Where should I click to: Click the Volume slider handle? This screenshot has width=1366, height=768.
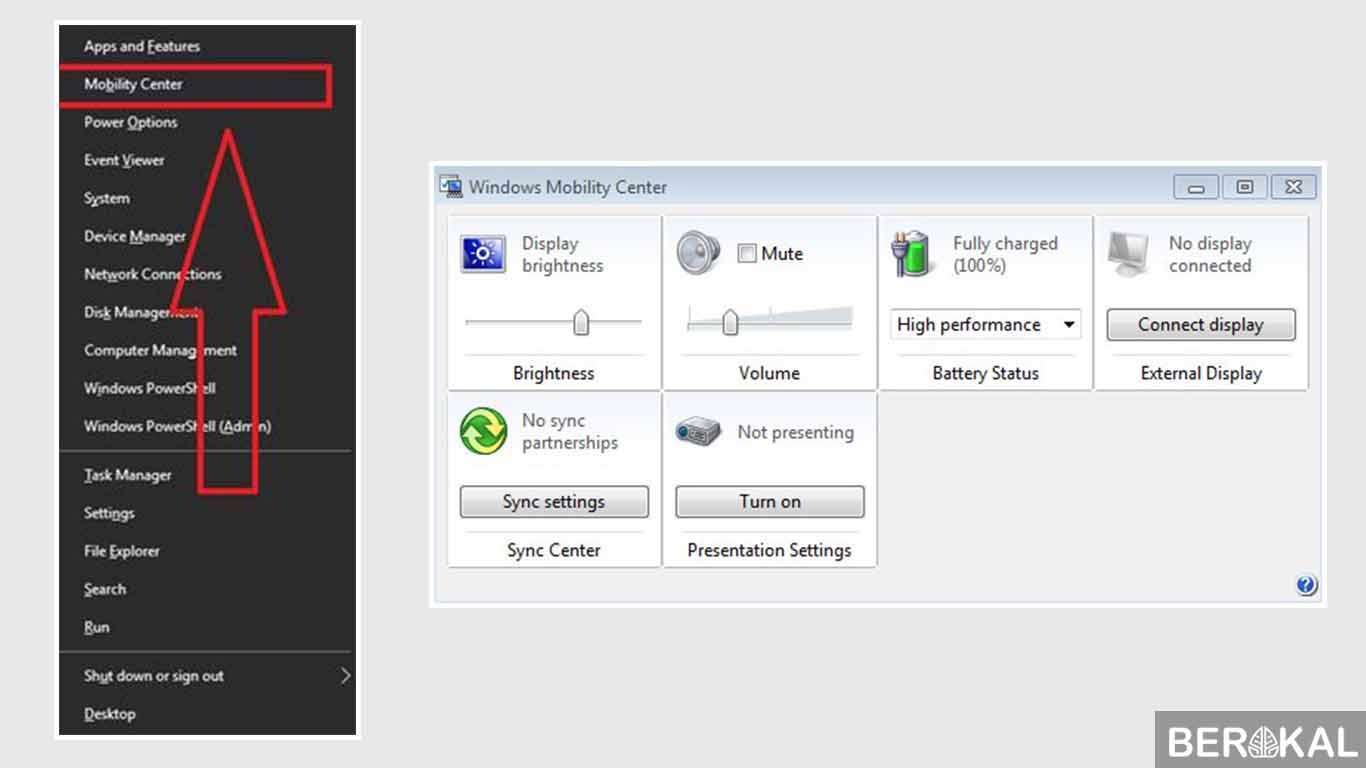tap(730, 323)
